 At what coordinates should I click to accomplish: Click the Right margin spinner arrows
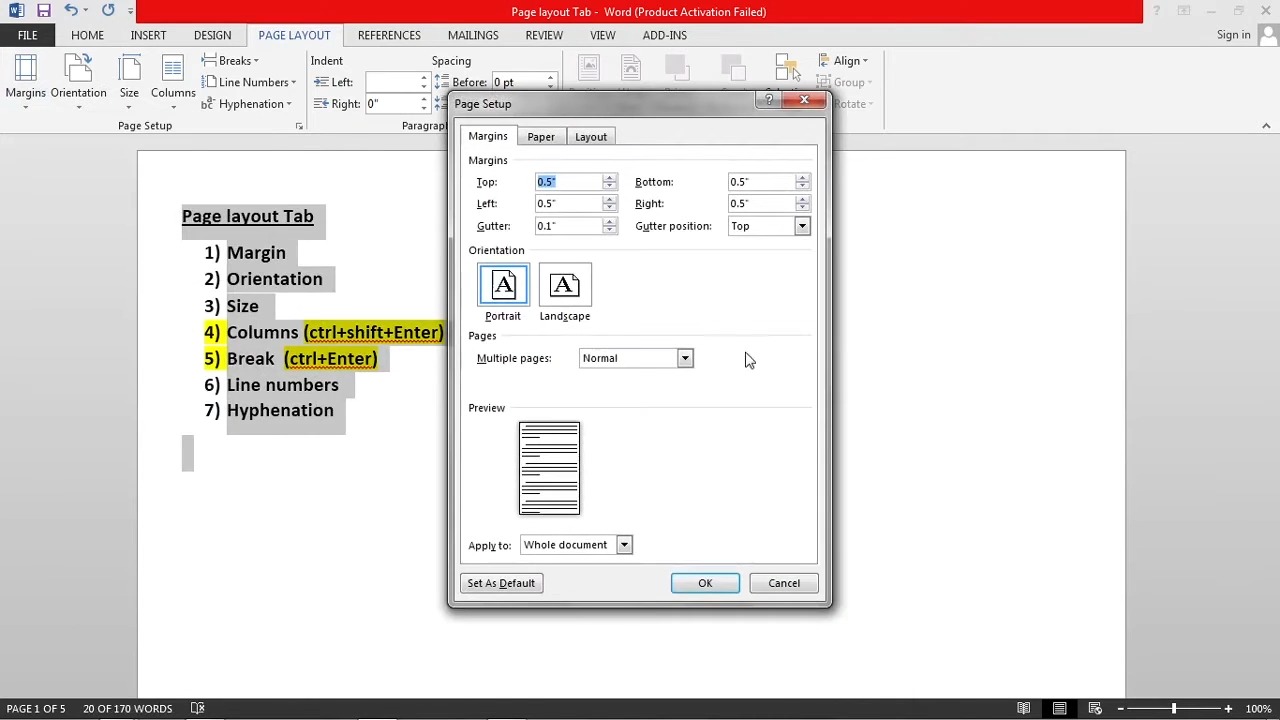802,204
